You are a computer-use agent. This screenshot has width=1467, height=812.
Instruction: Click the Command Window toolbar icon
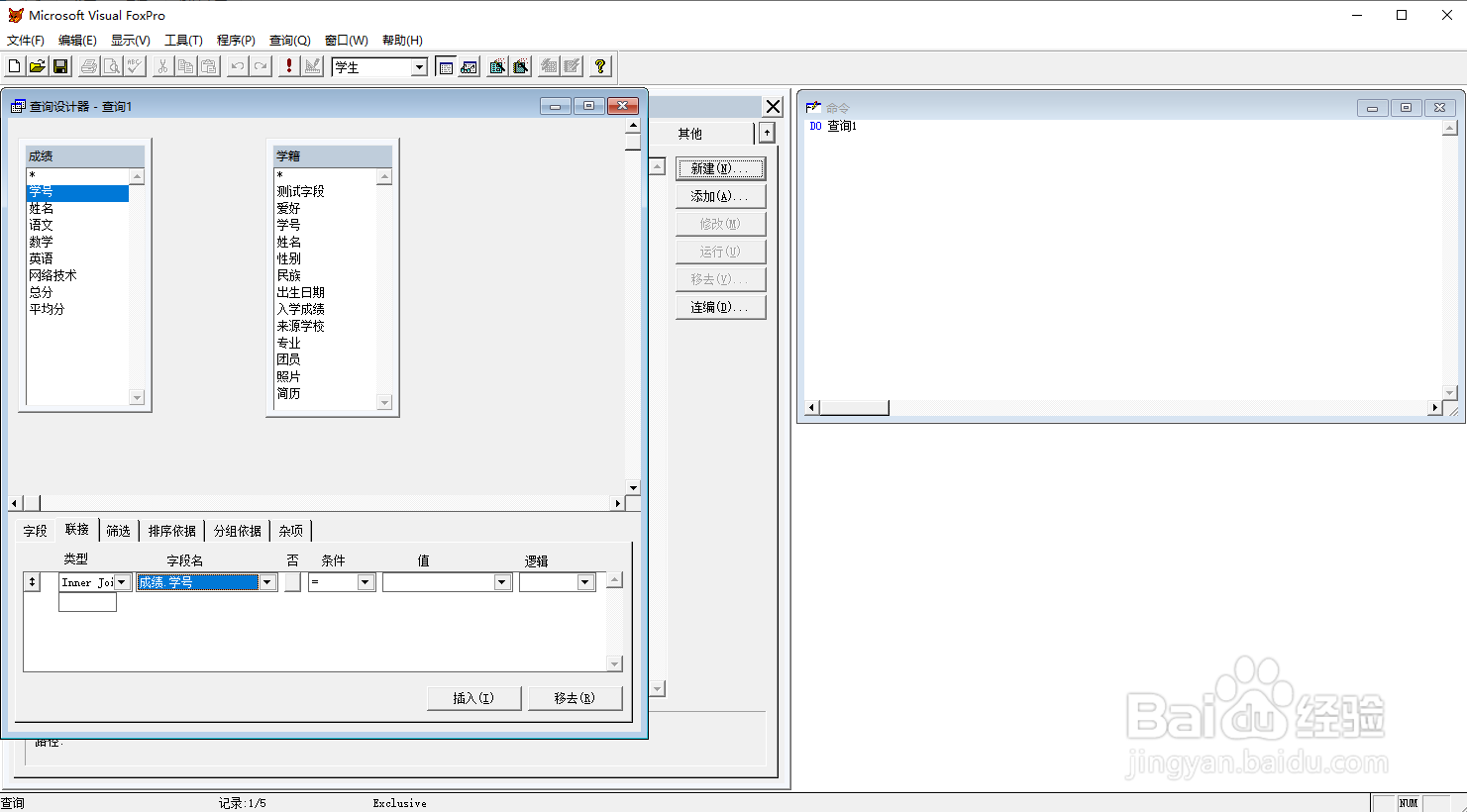(x=446, y=66)
